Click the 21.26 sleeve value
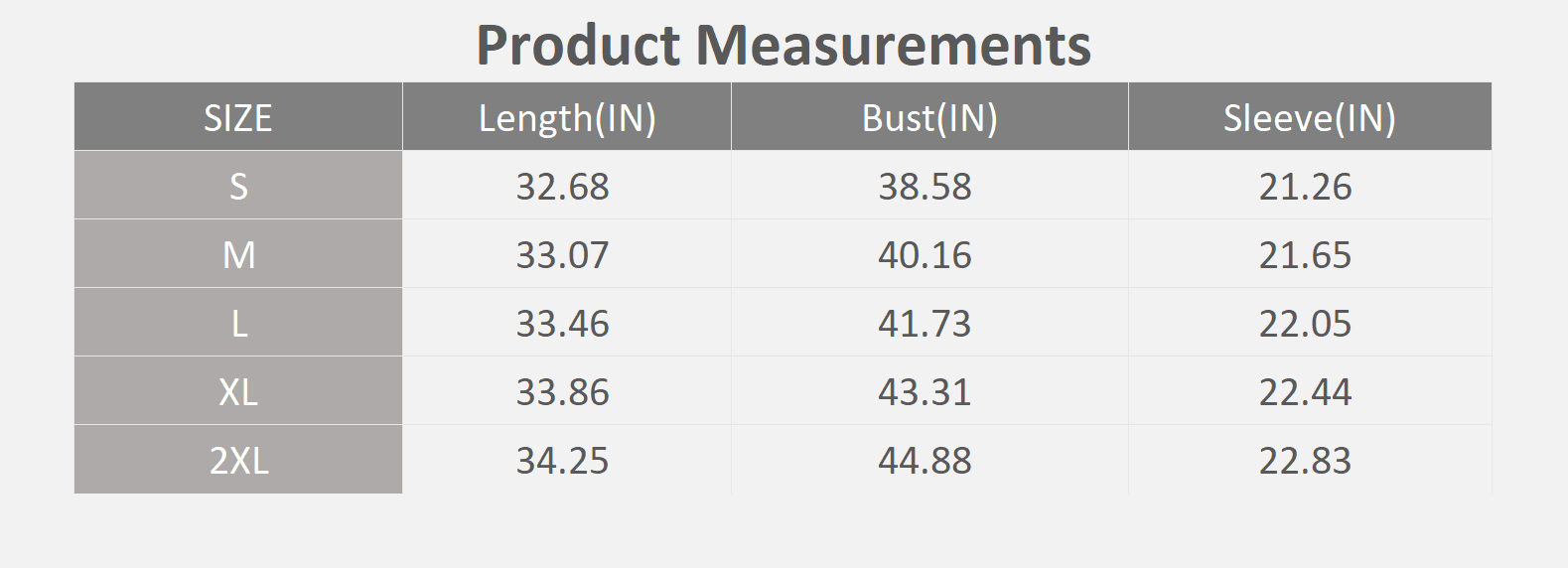Screen dimensions: 1568x568 point(1305,187)
